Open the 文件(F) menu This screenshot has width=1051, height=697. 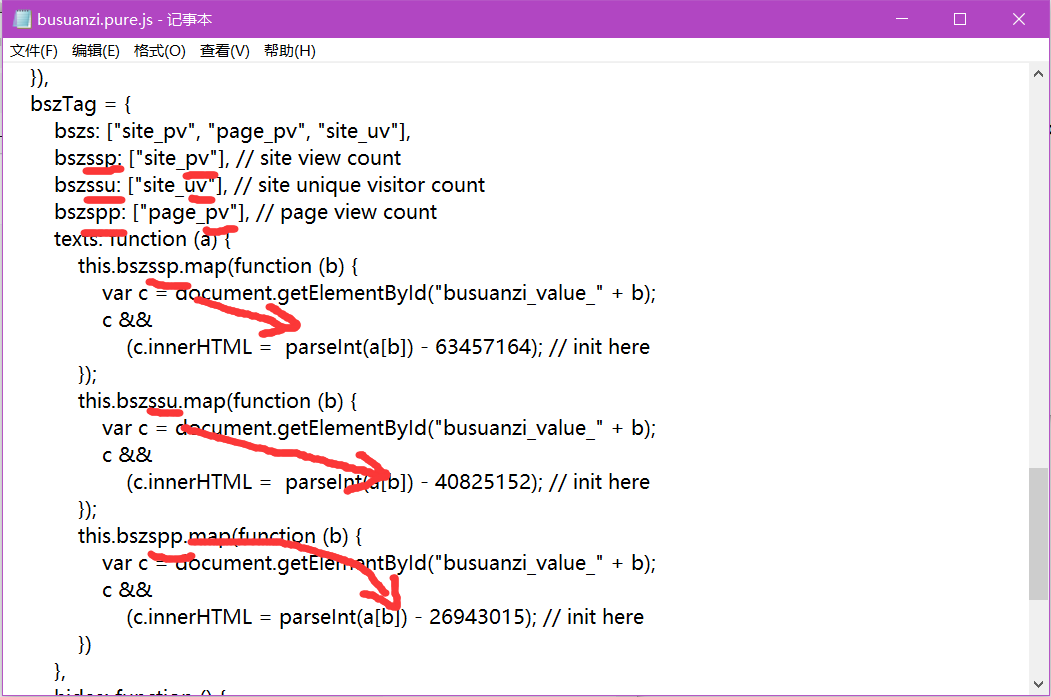click(x=34, y=50)
